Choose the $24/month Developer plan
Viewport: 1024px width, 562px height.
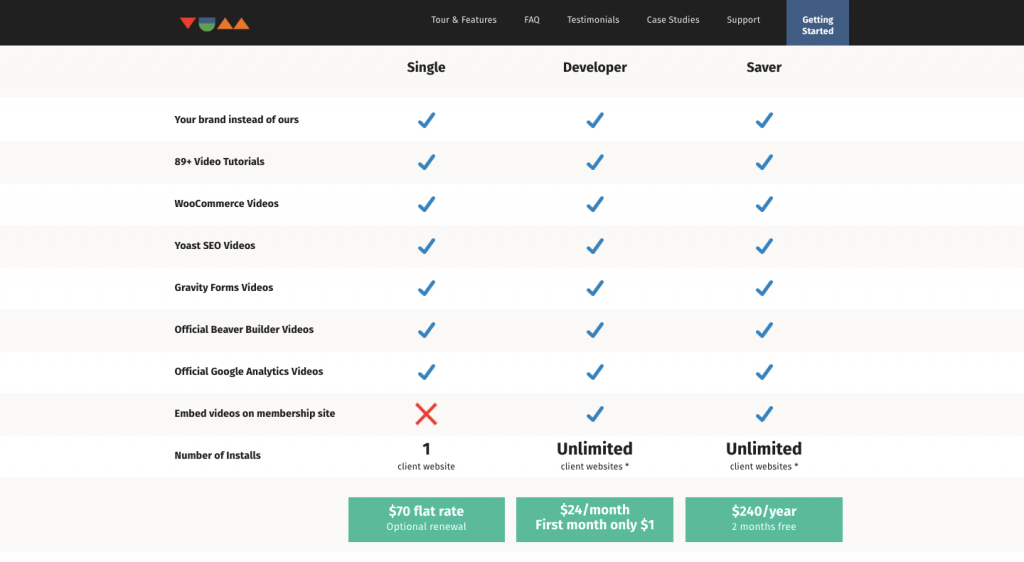click(594, 520)
